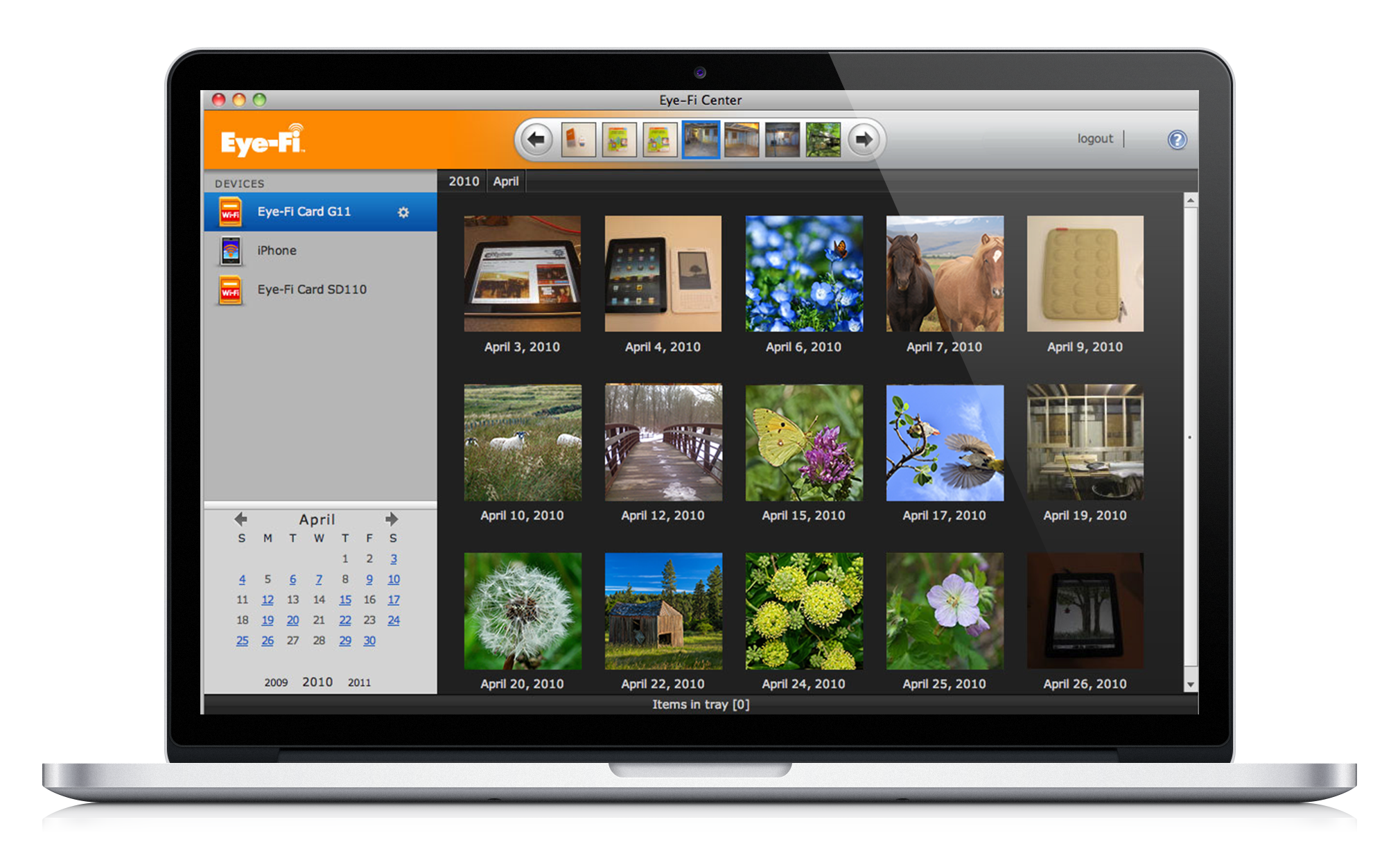
Task: Select calendar day 6
Action: coord(292,579)
